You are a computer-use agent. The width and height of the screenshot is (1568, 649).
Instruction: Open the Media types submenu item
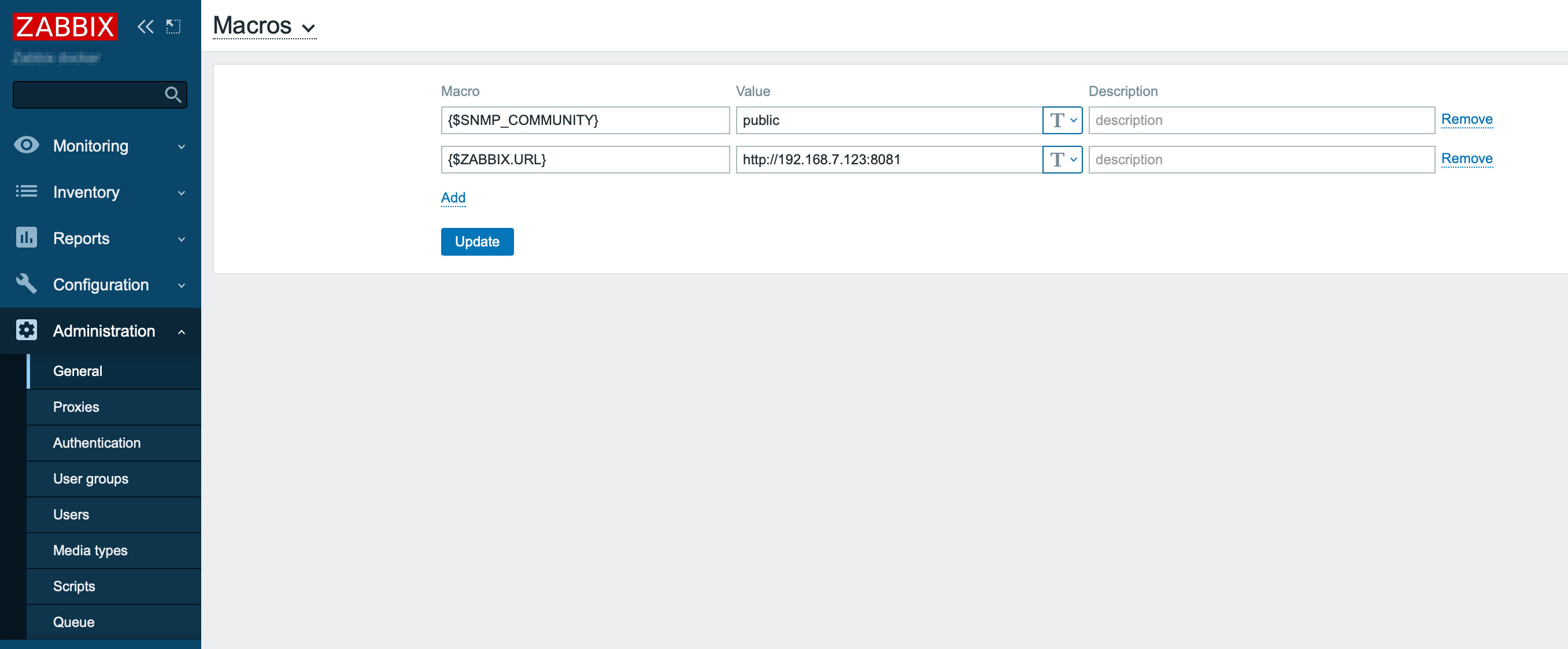click(x=90, y=550)
